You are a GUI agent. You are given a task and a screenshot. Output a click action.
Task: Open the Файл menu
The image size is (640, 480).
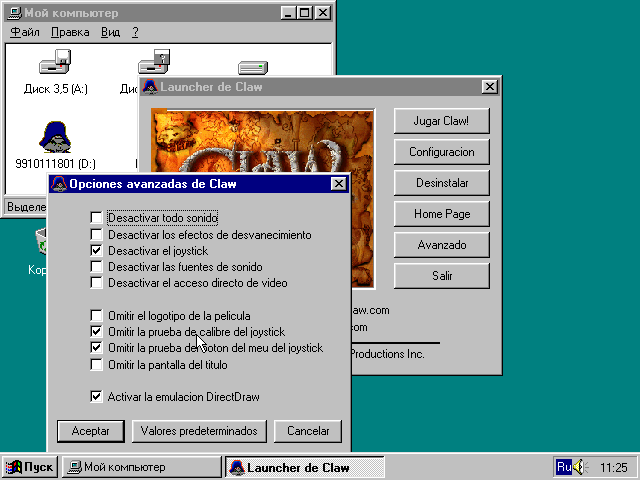(25, 32)
